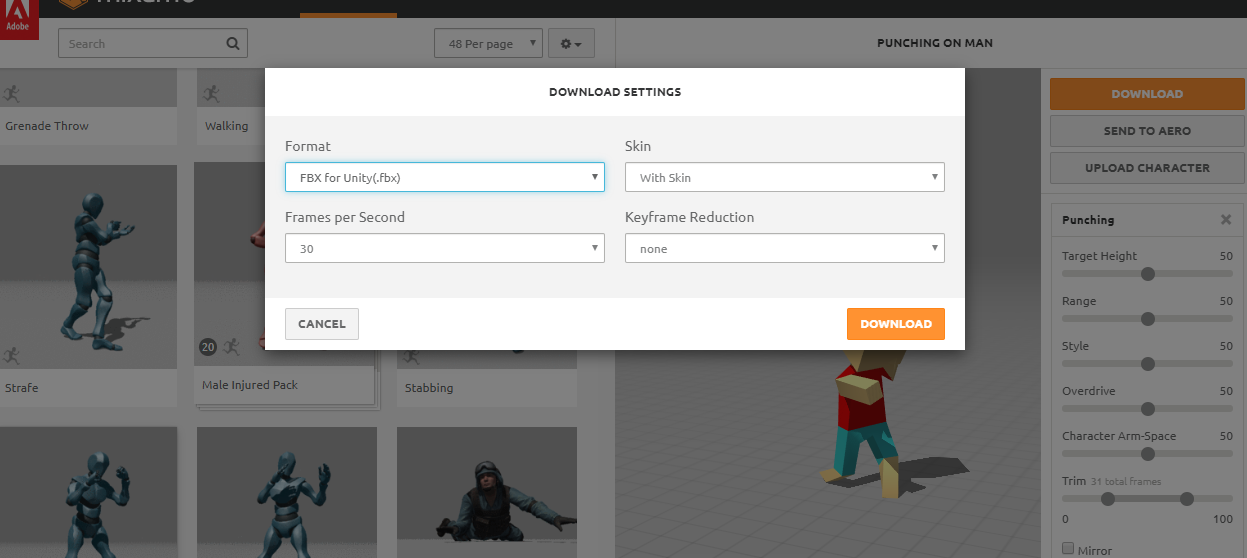
Task: Select the Strafe animation thumbnail
Action: coord(88,268)
